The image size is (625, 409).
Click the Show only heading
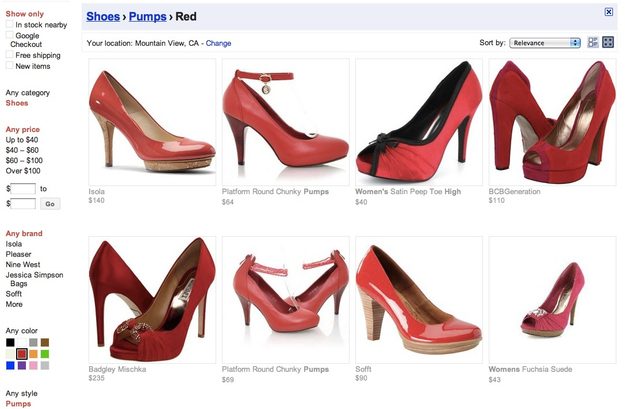tap(25, 14)
